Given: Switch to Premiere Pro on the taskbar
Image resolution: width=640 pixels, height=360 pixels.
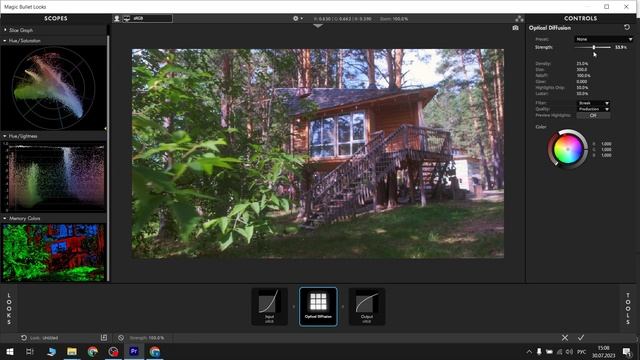Looking at the screenshot, I should point(134,351).
